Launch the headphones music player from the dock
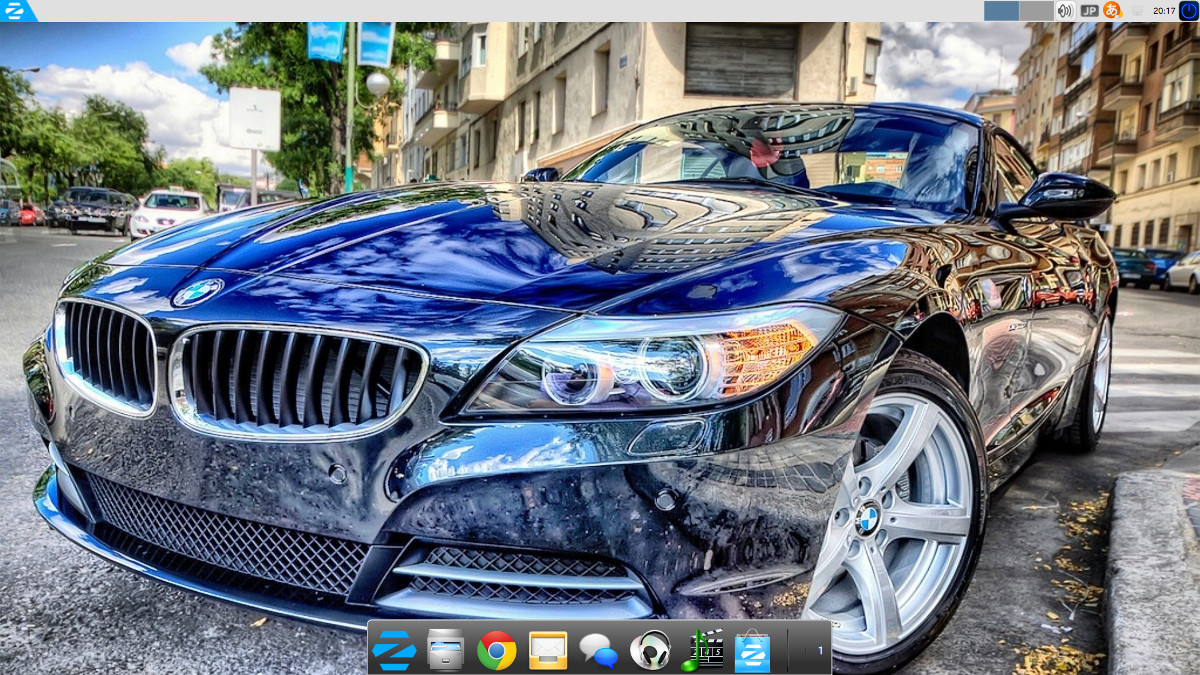The image size is (1200, 675). (650, 650)
